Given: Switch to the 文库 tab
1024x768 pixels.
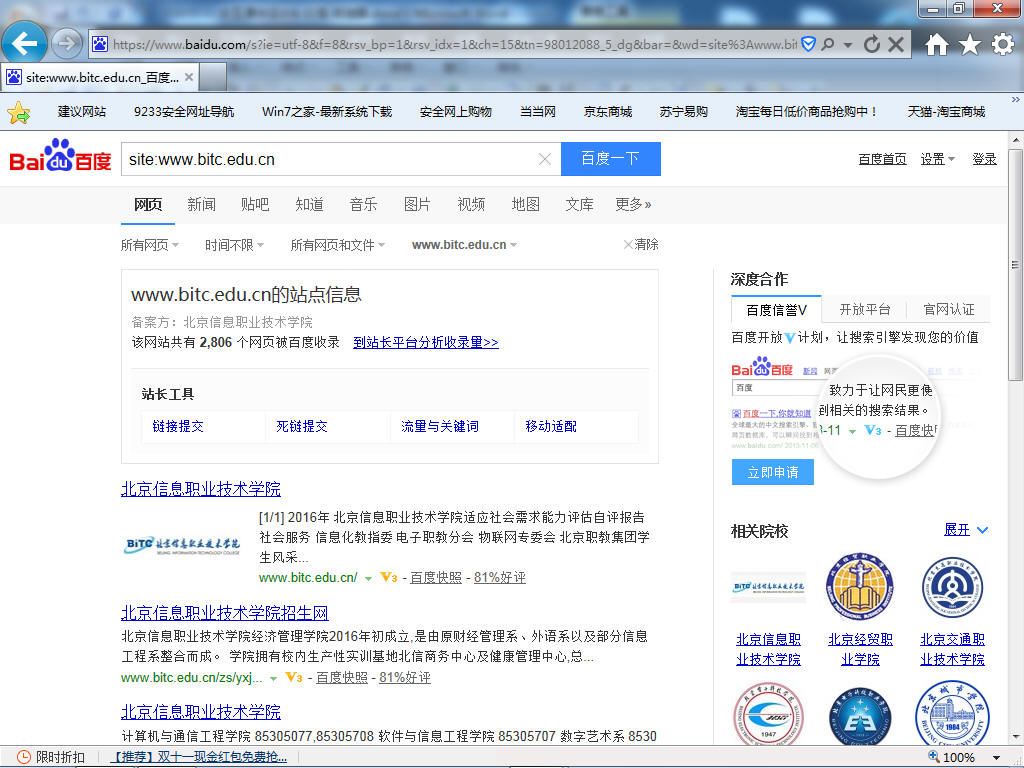Looking at the screenshot, I should 579,204.
